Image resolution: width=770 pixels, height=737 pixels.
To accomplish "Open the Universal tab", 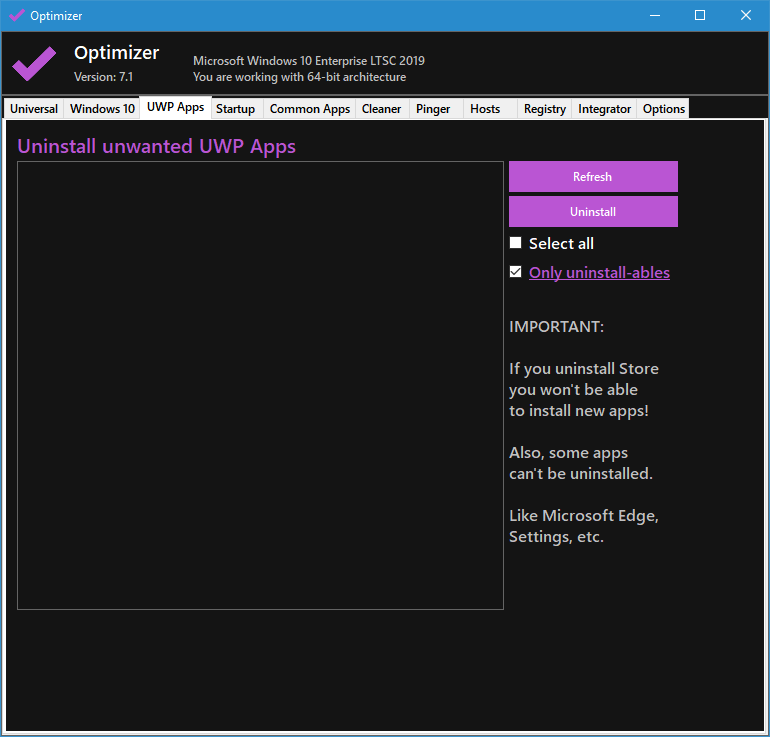I will click(34, 109).
